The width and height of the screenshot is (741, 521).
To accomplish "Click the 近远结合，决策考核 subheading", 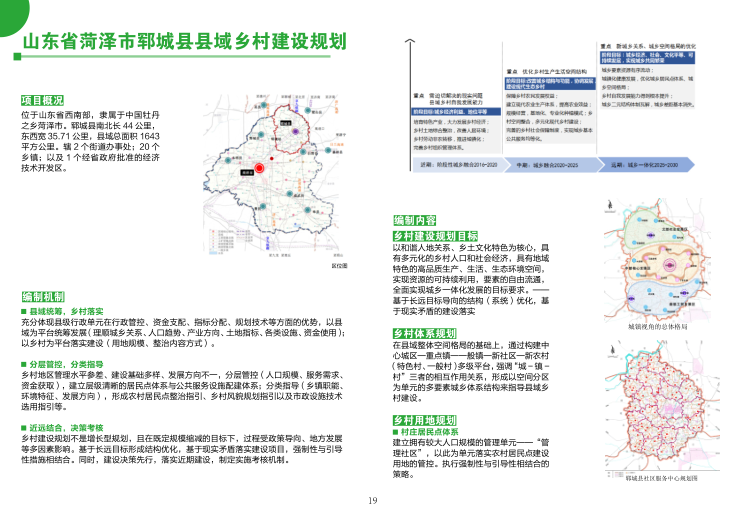I will tap(66, 428).
